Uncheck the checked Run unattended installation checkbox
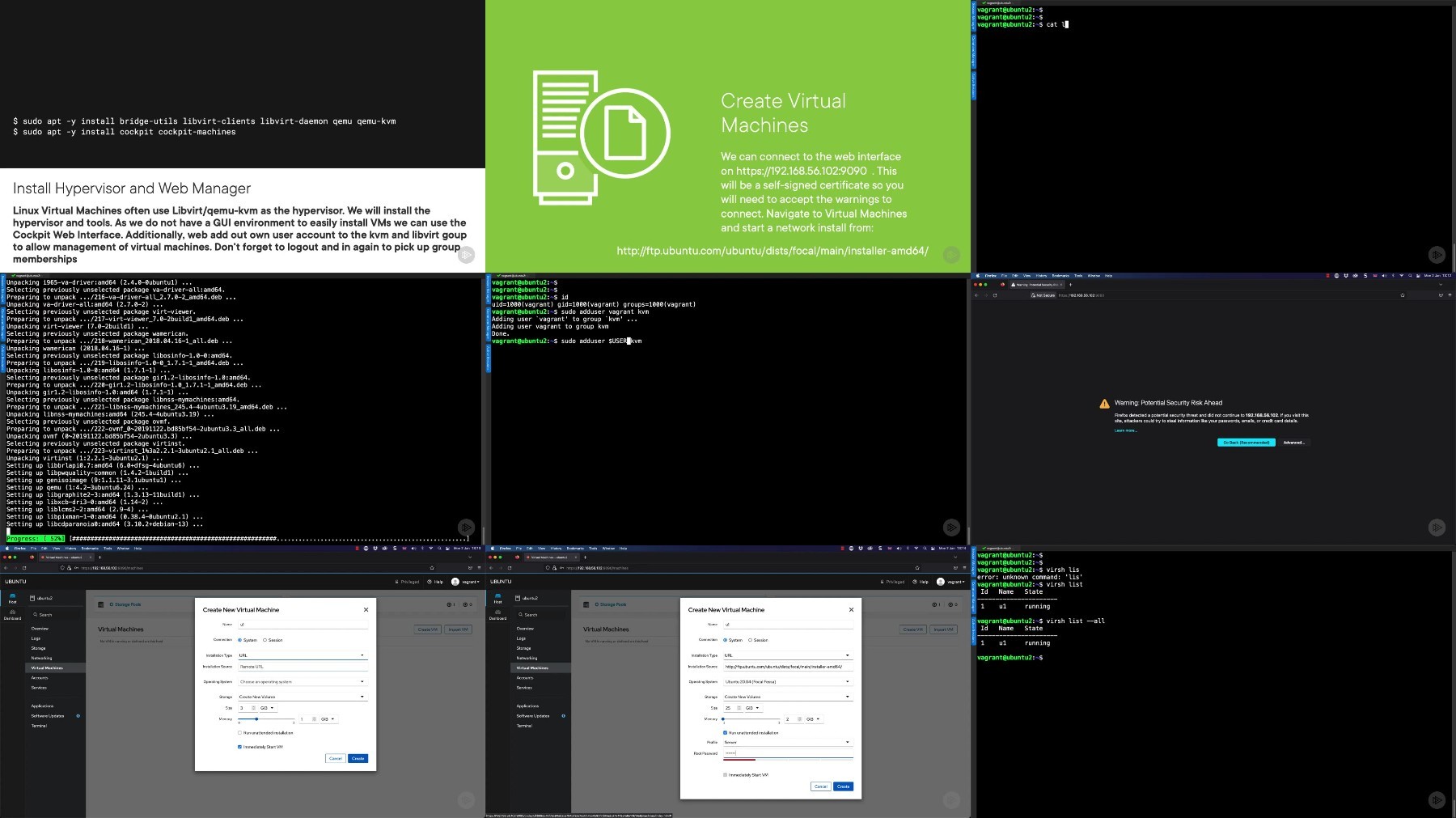 [x=725, y=733]
